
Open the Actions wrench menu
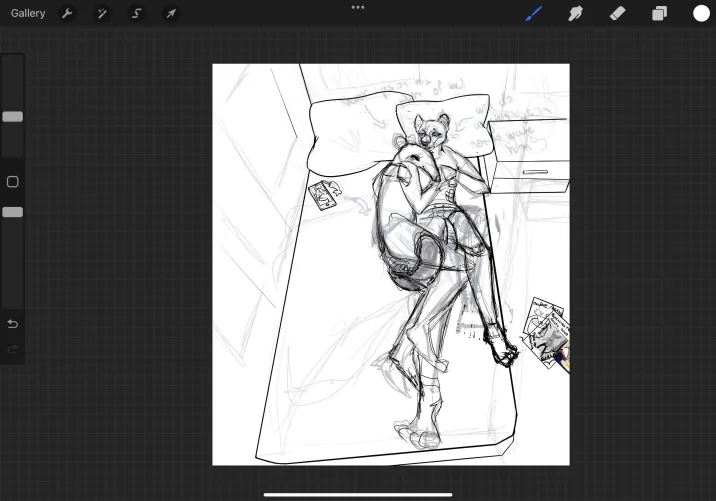(67, 14)
